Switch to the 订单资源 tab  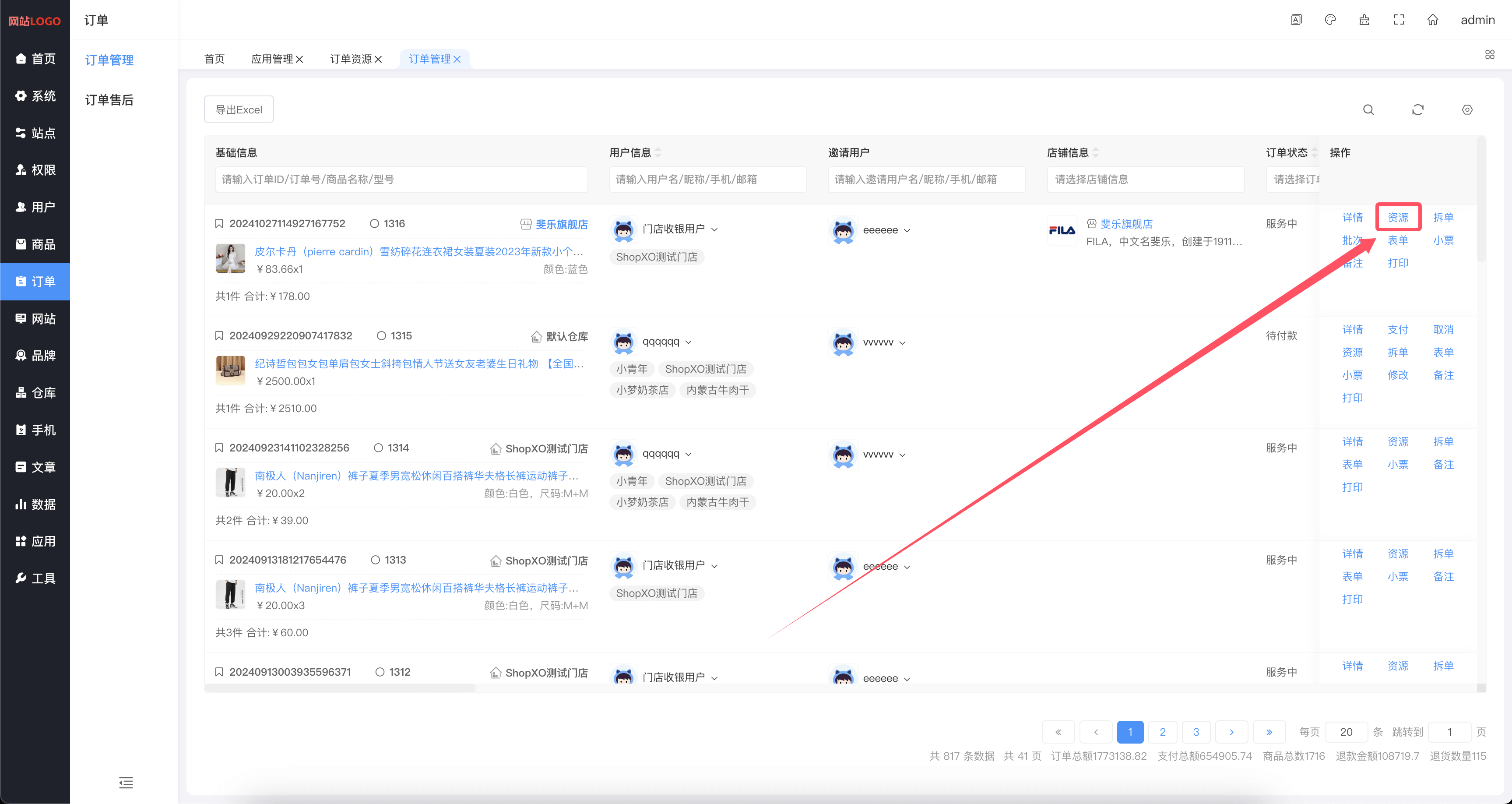(350, 59)
